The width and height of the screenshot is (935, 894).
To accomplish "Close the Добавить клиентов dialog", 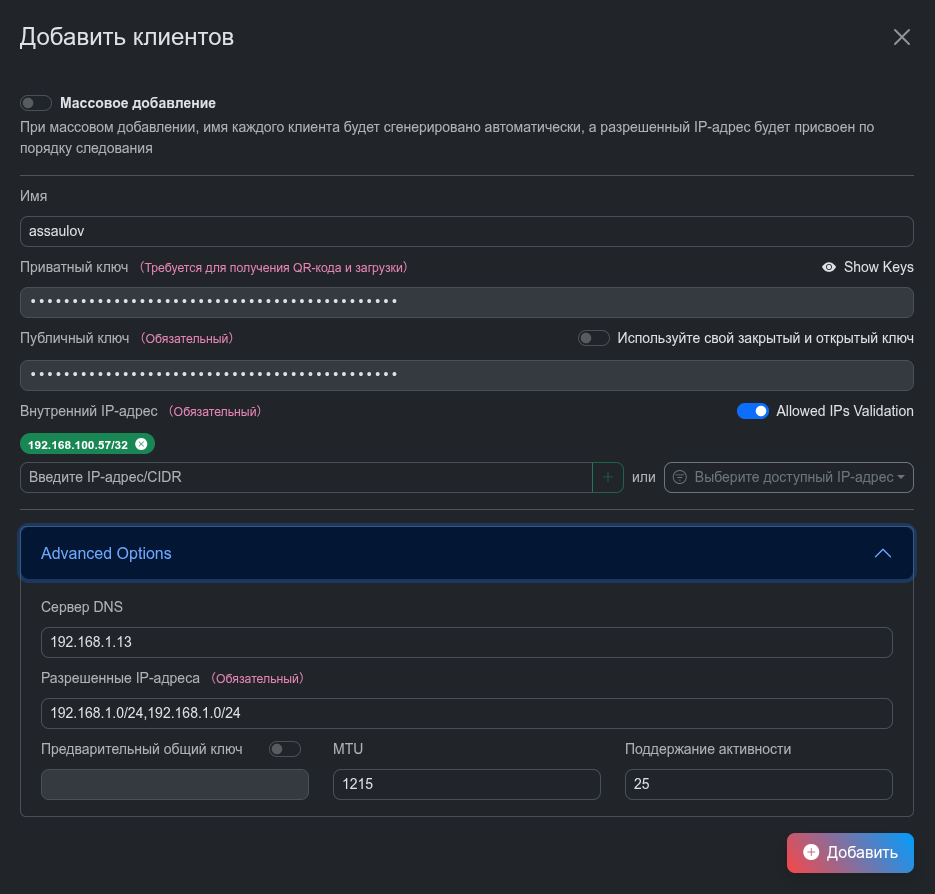I will [901, 38].
